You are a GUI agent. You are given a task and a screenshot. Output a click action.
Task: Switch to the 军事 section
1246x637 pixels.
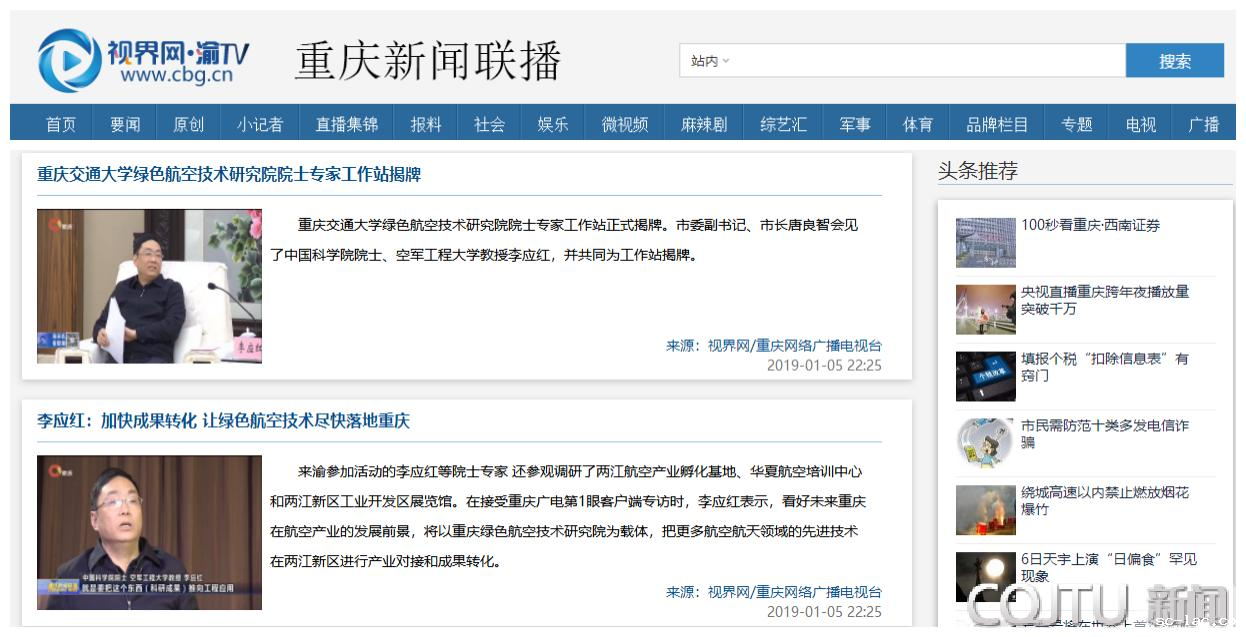pyautogui.click(x=854, y=124)
